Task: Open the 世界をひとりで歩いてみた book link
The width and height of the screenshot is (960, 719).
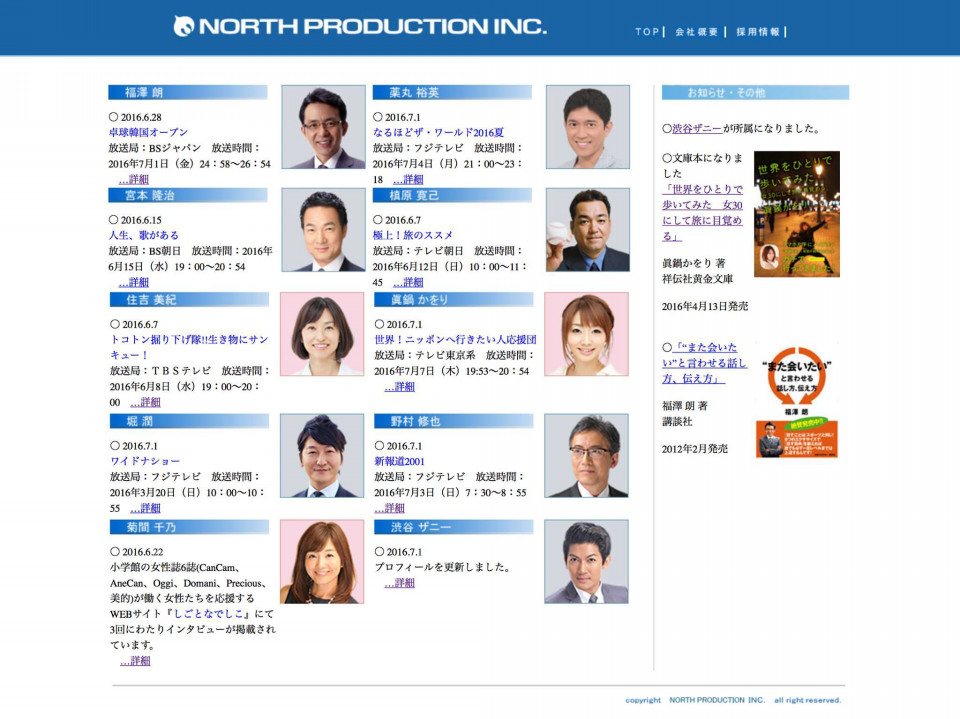Action: [x=703, y=213]
